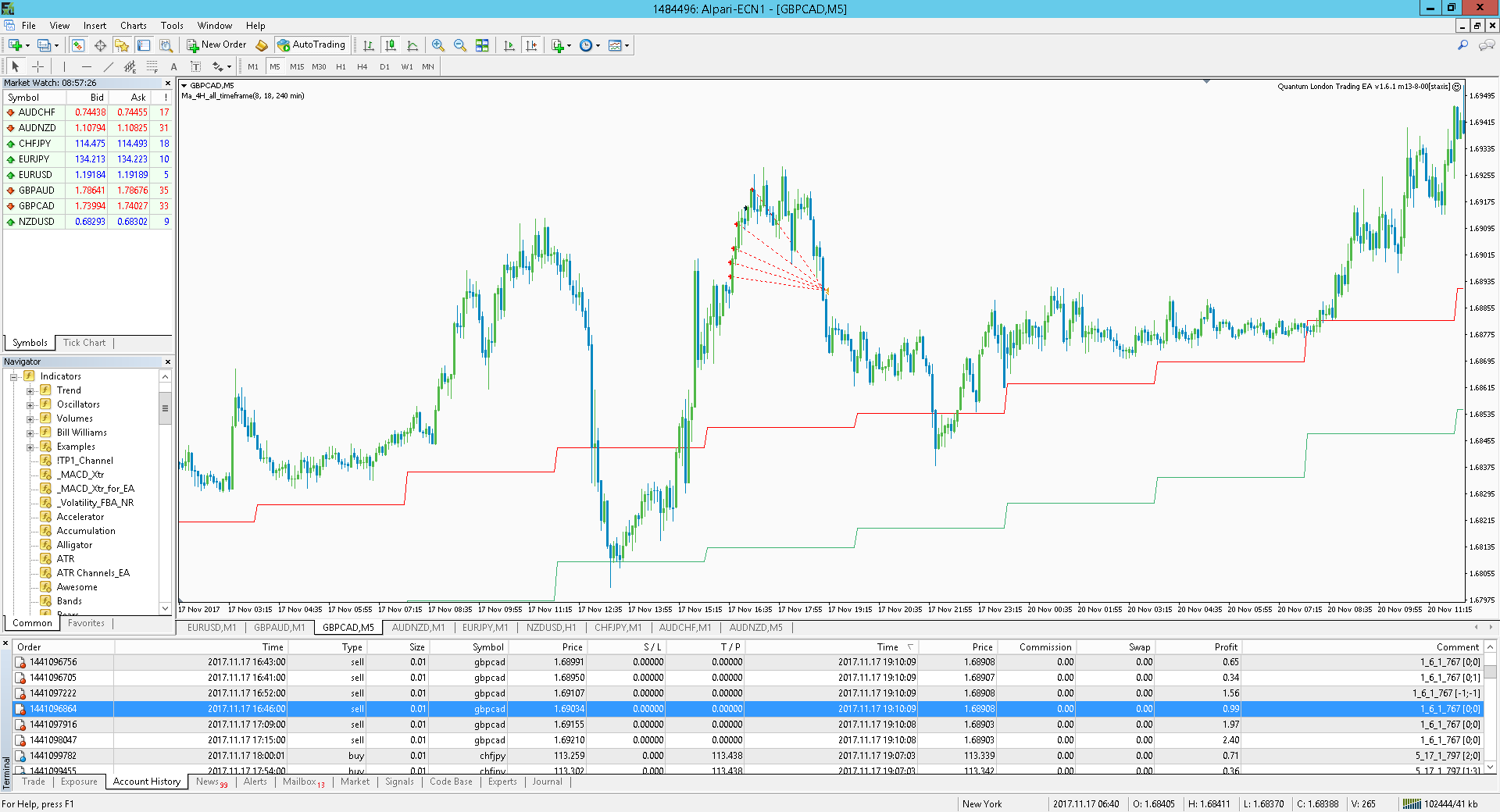Open the Experts terminal tab
This screenshot has height=812, width=1500.
pos(502,782)
